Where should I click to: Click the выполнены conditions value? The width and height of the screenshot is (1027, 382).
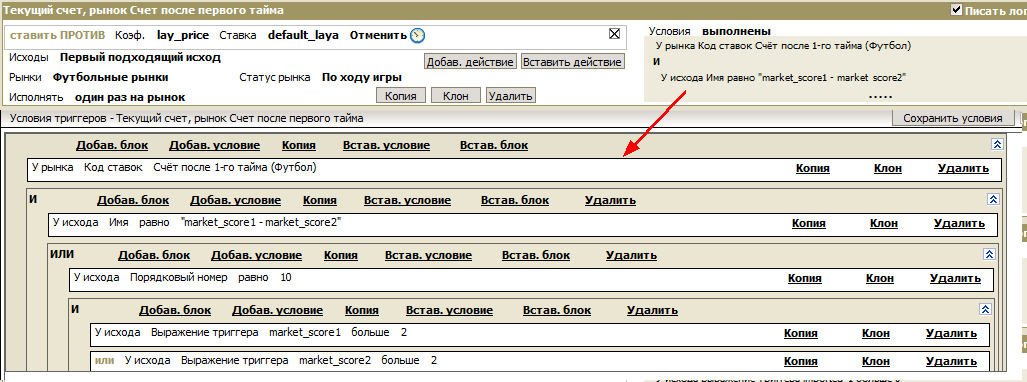[736, 31]
